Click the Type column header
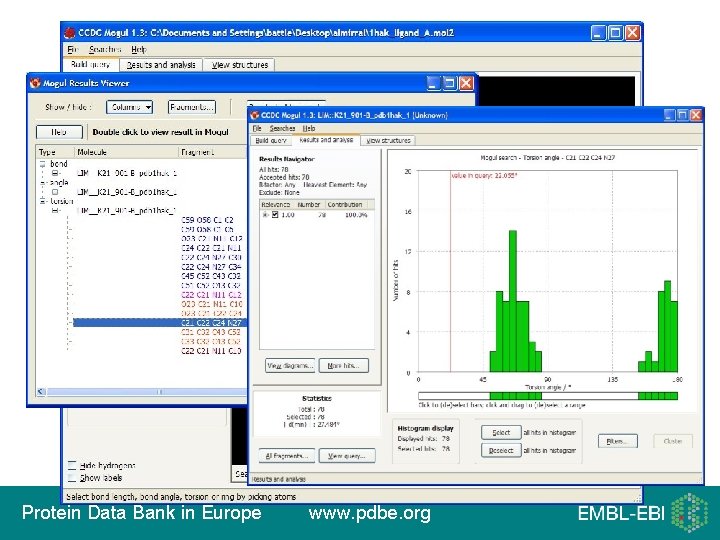 (55, 152)
